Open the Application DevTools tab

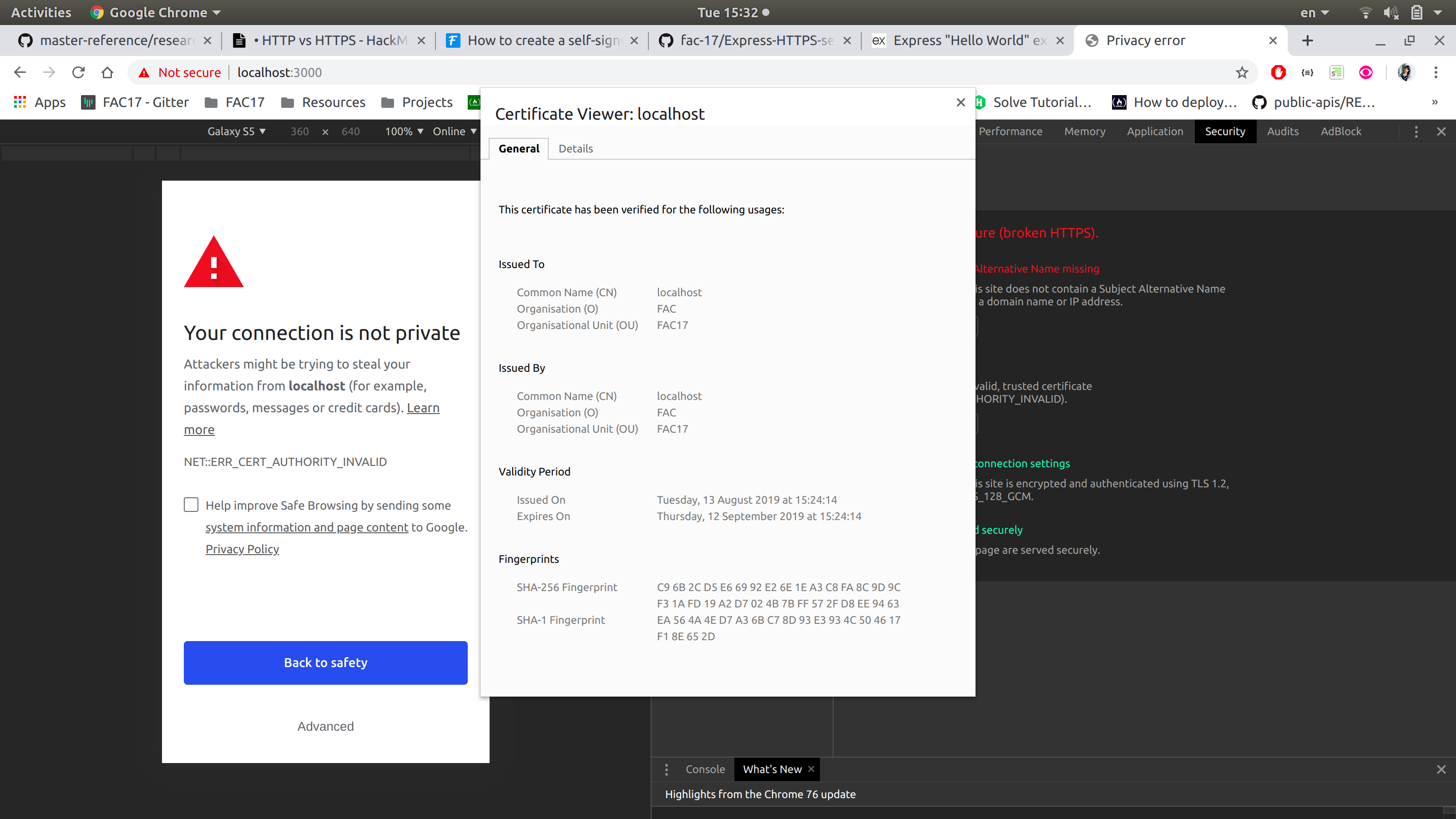1155,131
